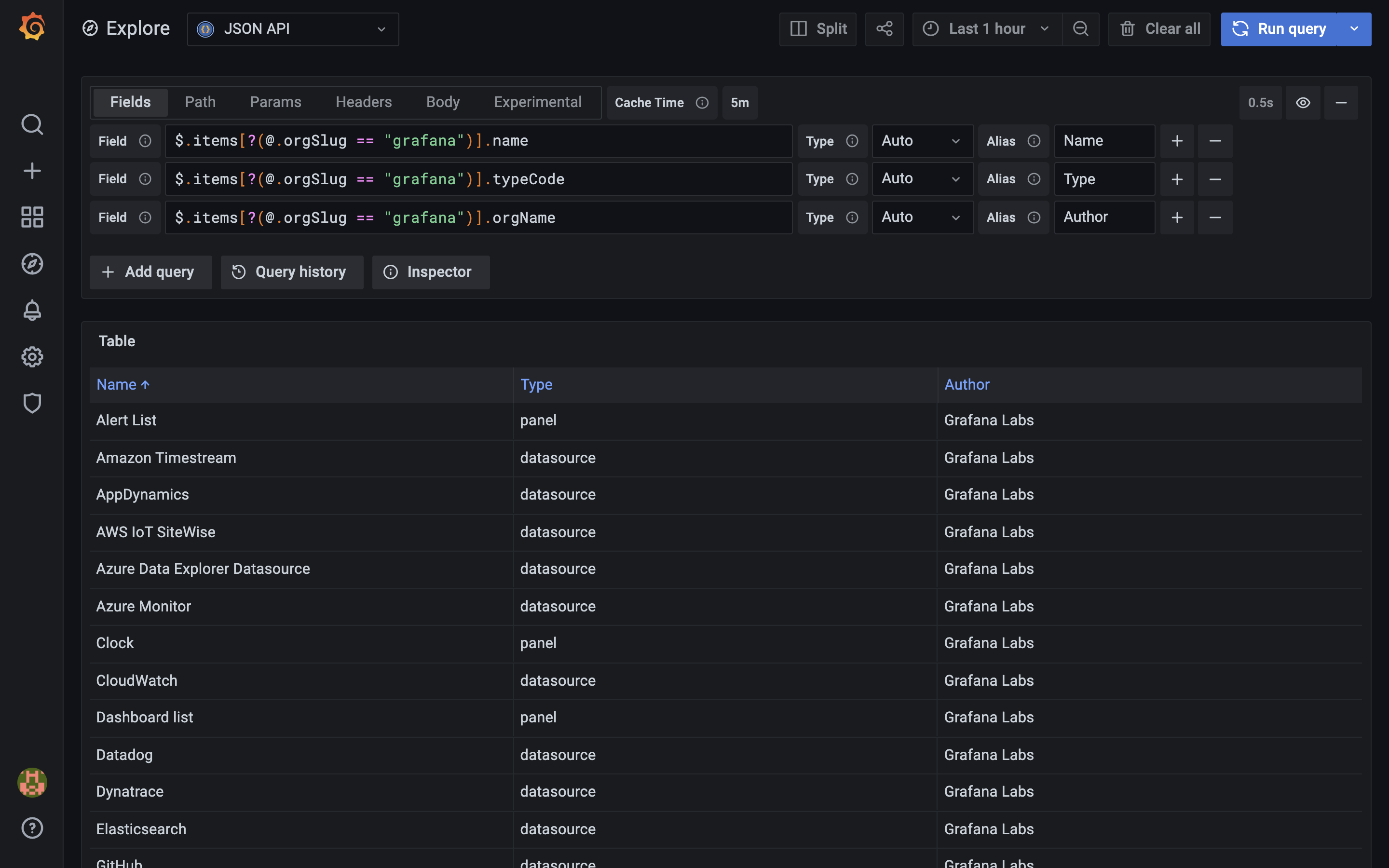Click the share shortened link icon
1389x868 pixels.
click(x=884, y=29)
